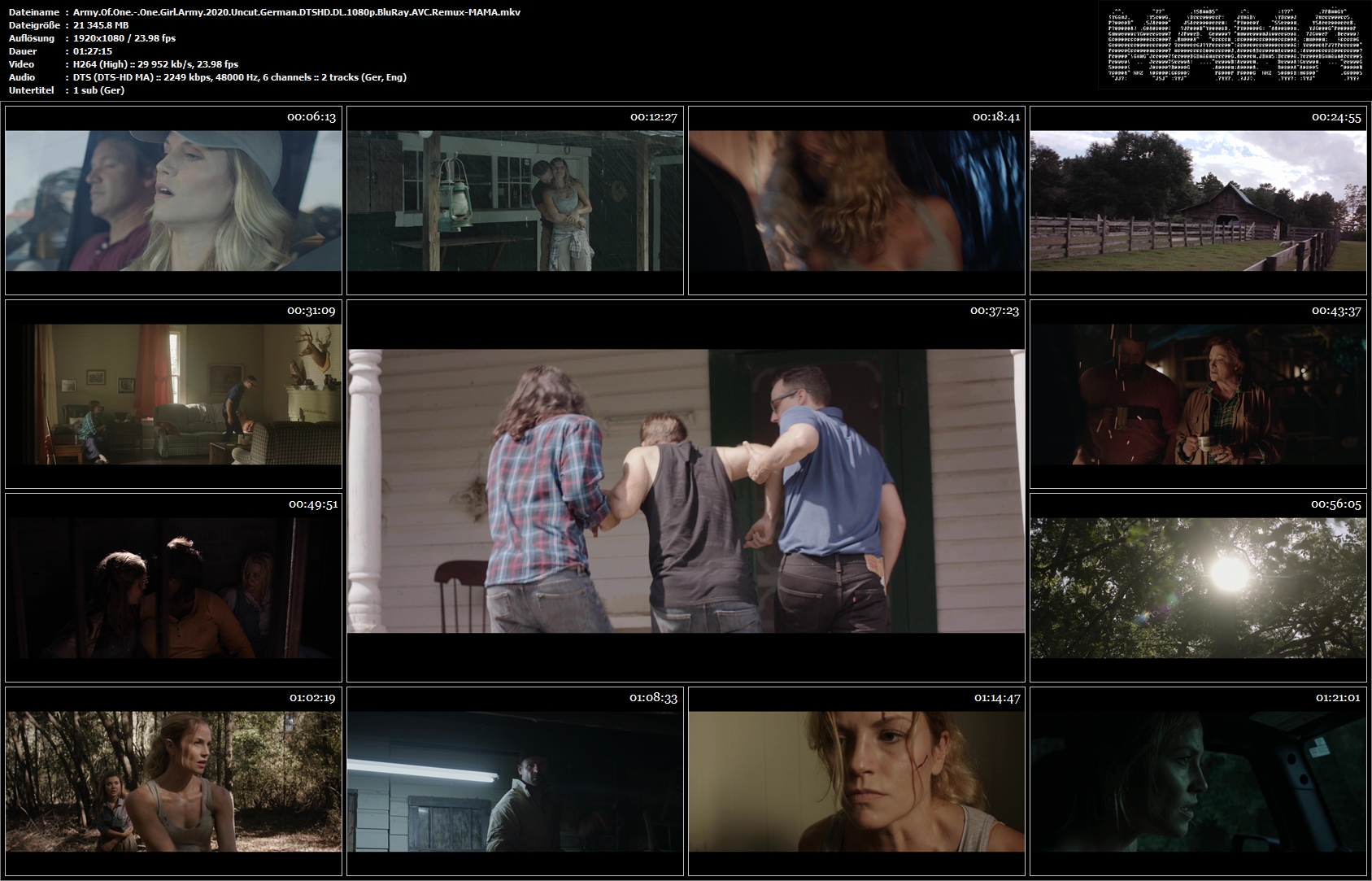The image size is (1372, 881).
Task: Open the sunlit trees frame at 00:56:05
Action: tap(1198, 587)
